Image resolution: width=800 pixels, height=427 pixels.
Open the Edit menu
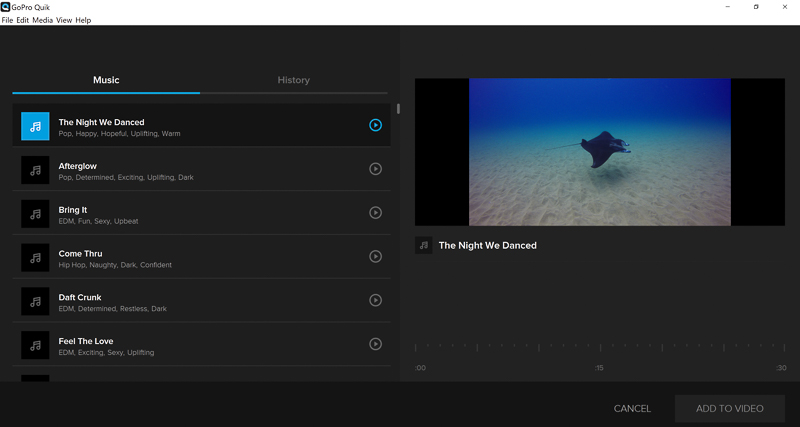(x=22, y=20)
